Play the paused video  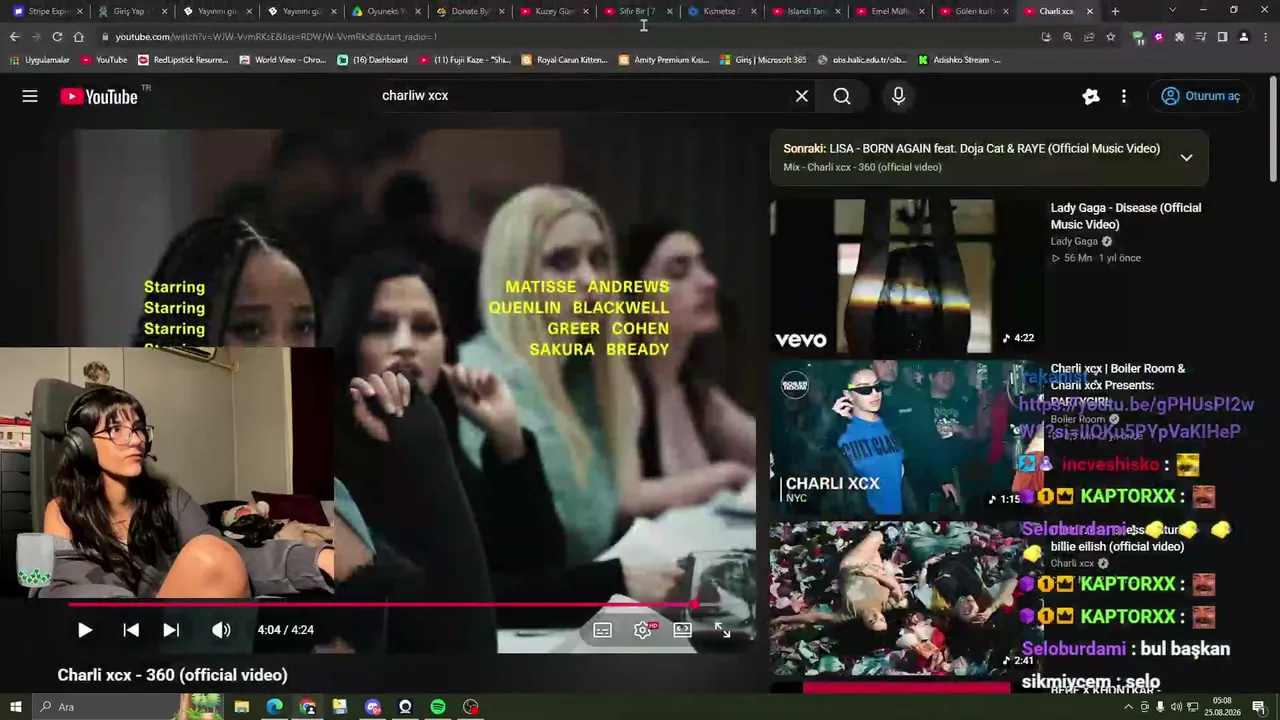click(x=85, y=630)
